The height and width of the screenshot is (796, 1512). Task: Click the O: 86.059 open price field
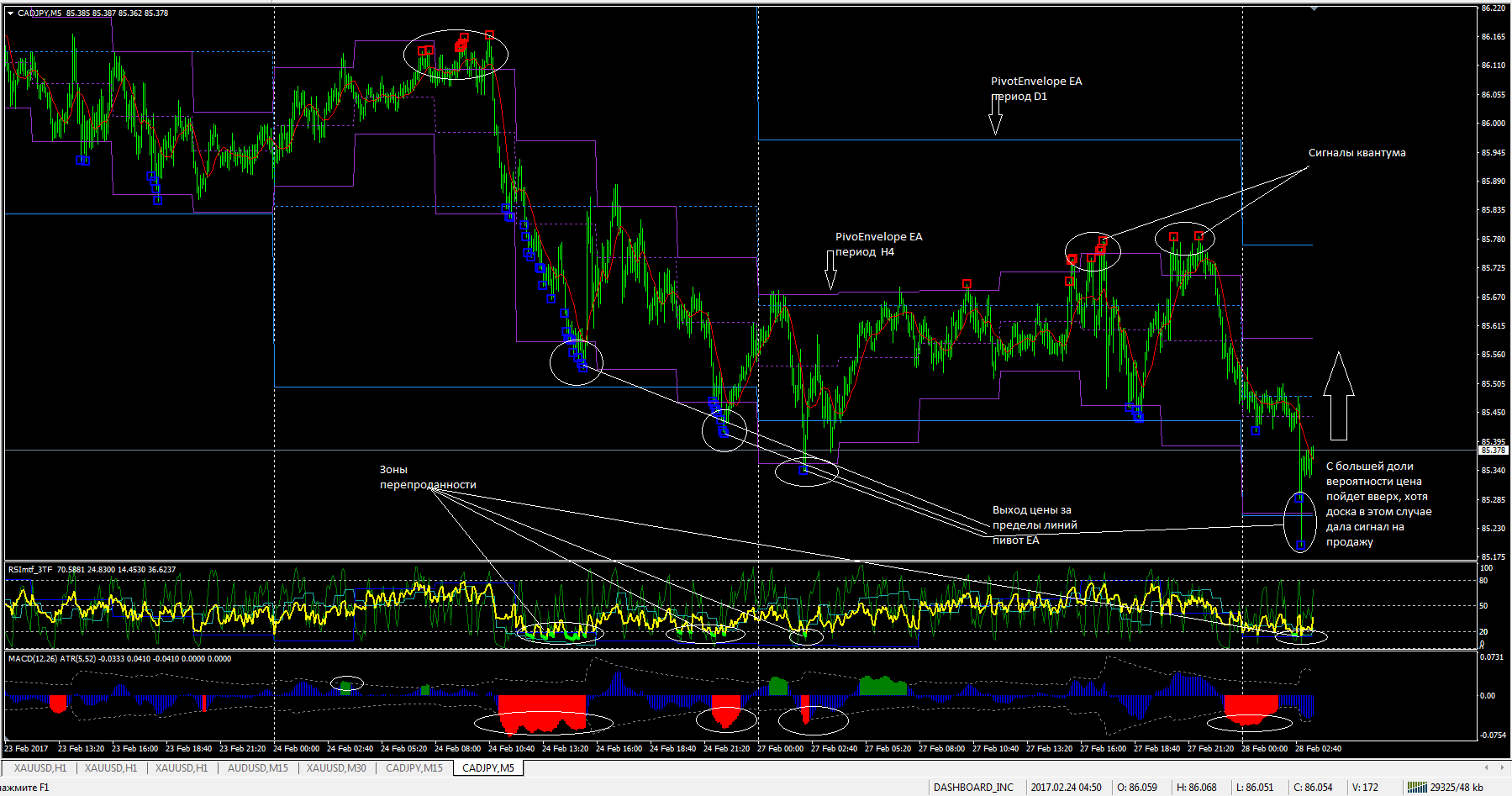[1137, 787]
